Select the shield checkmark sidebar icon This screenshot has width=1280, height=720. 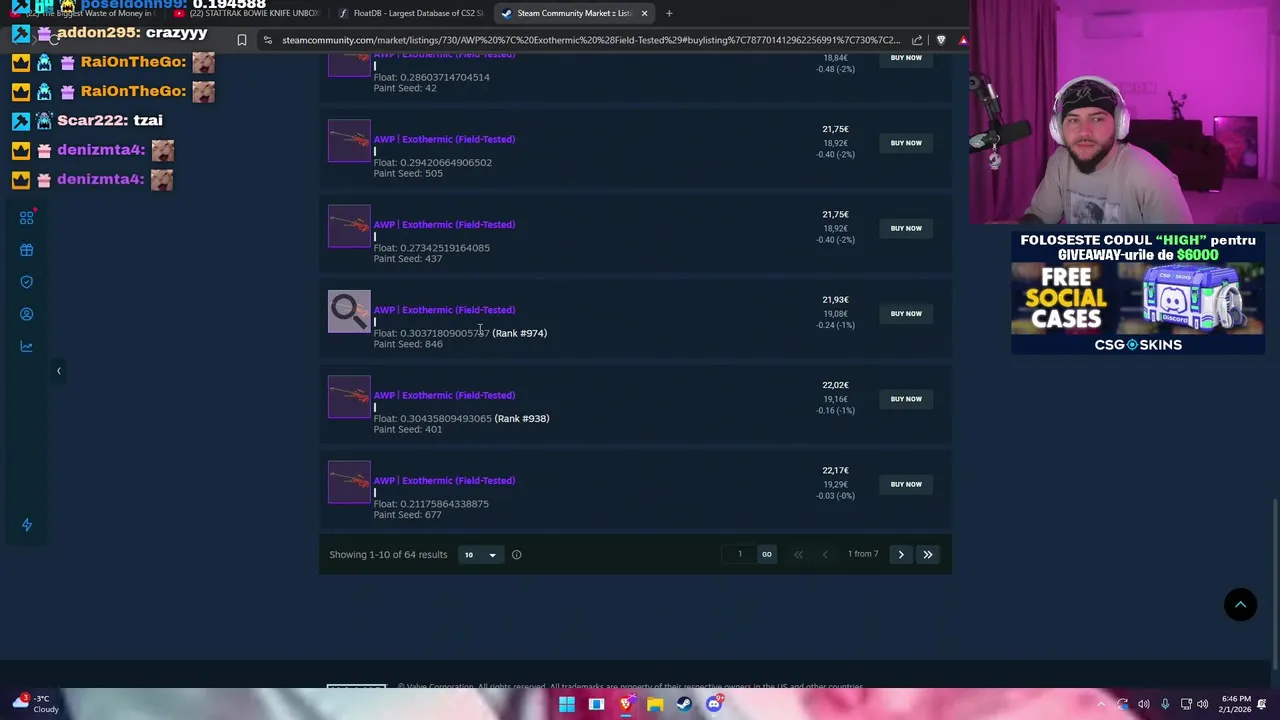pyautogui.click(x=27, y=282)
